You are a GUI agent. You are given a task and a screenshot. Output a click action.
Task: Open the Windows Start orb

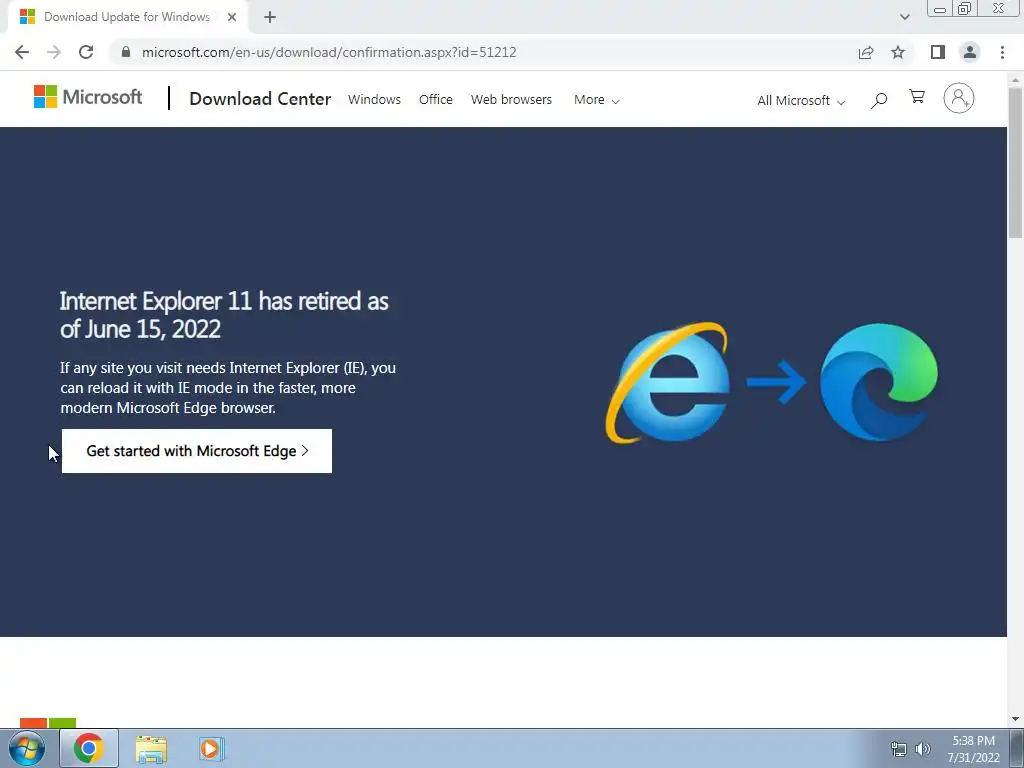point(27,748)
